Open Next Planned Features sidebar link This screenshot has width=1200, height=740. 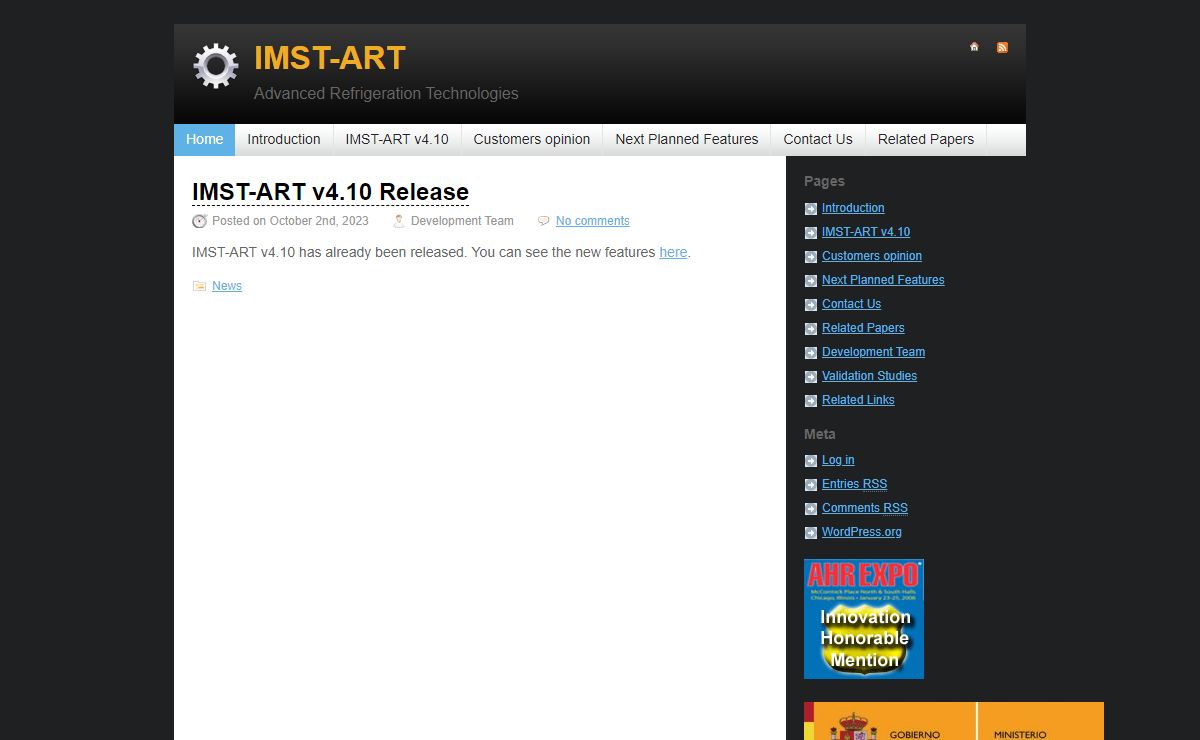[x=883, y=280]
